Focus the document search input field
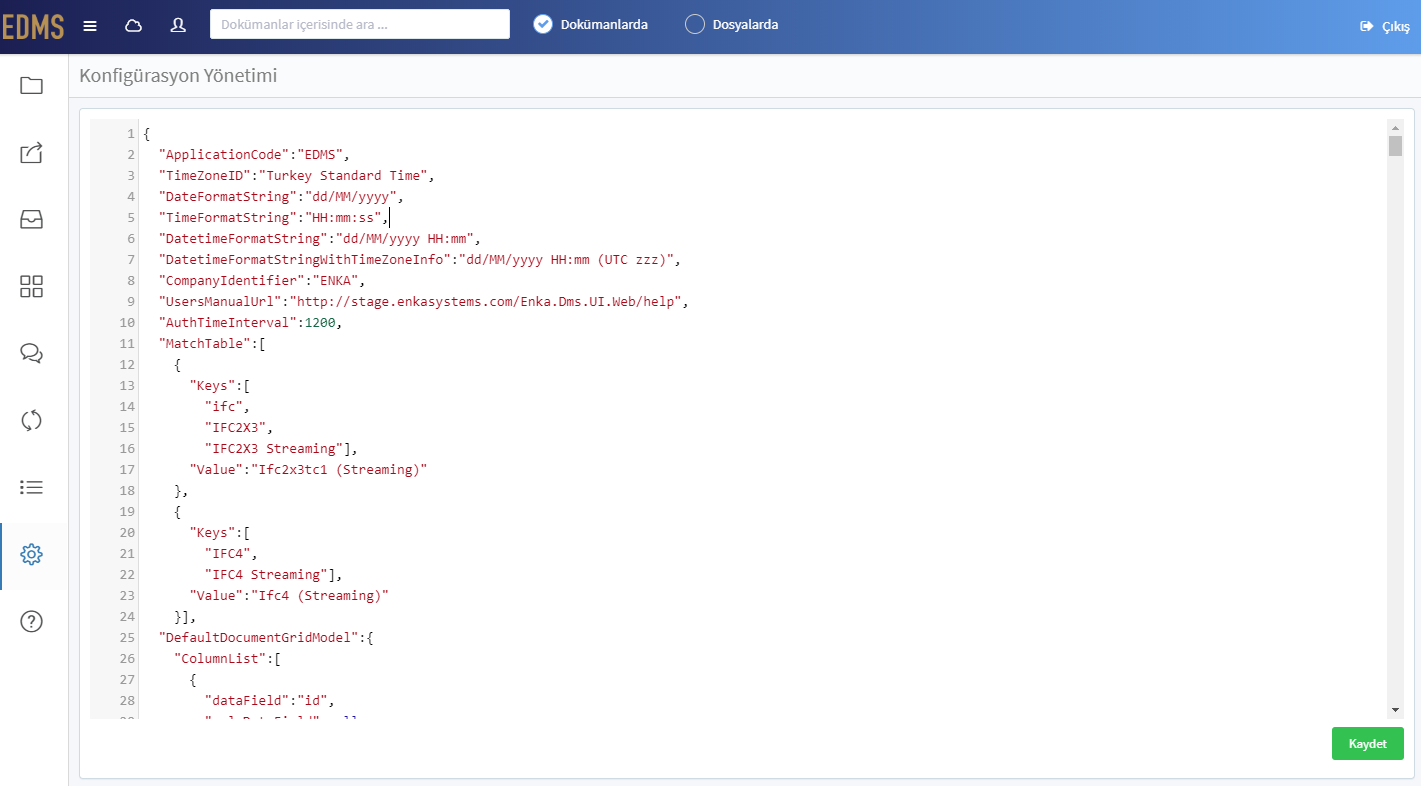The image size is (1421, 786). (360, 24)
